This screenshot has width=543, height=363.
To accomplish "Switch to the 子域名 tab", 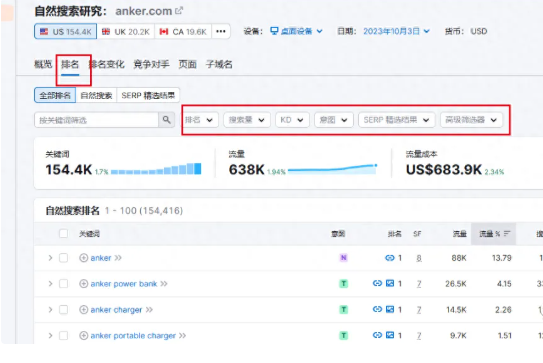I will coord(219,64).
